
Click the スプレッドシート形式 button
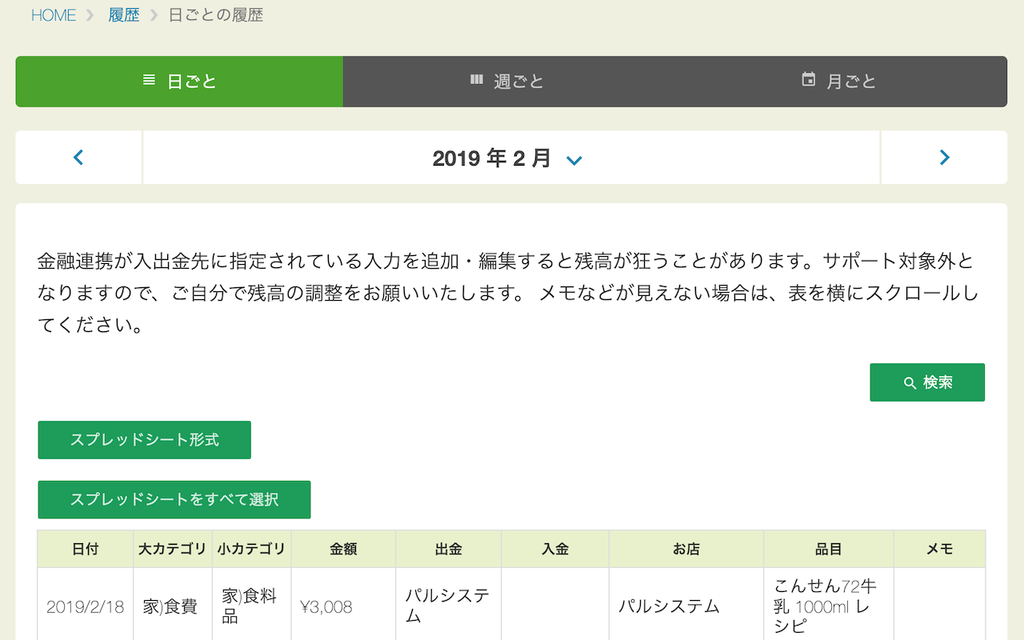[x=144, y=440]
